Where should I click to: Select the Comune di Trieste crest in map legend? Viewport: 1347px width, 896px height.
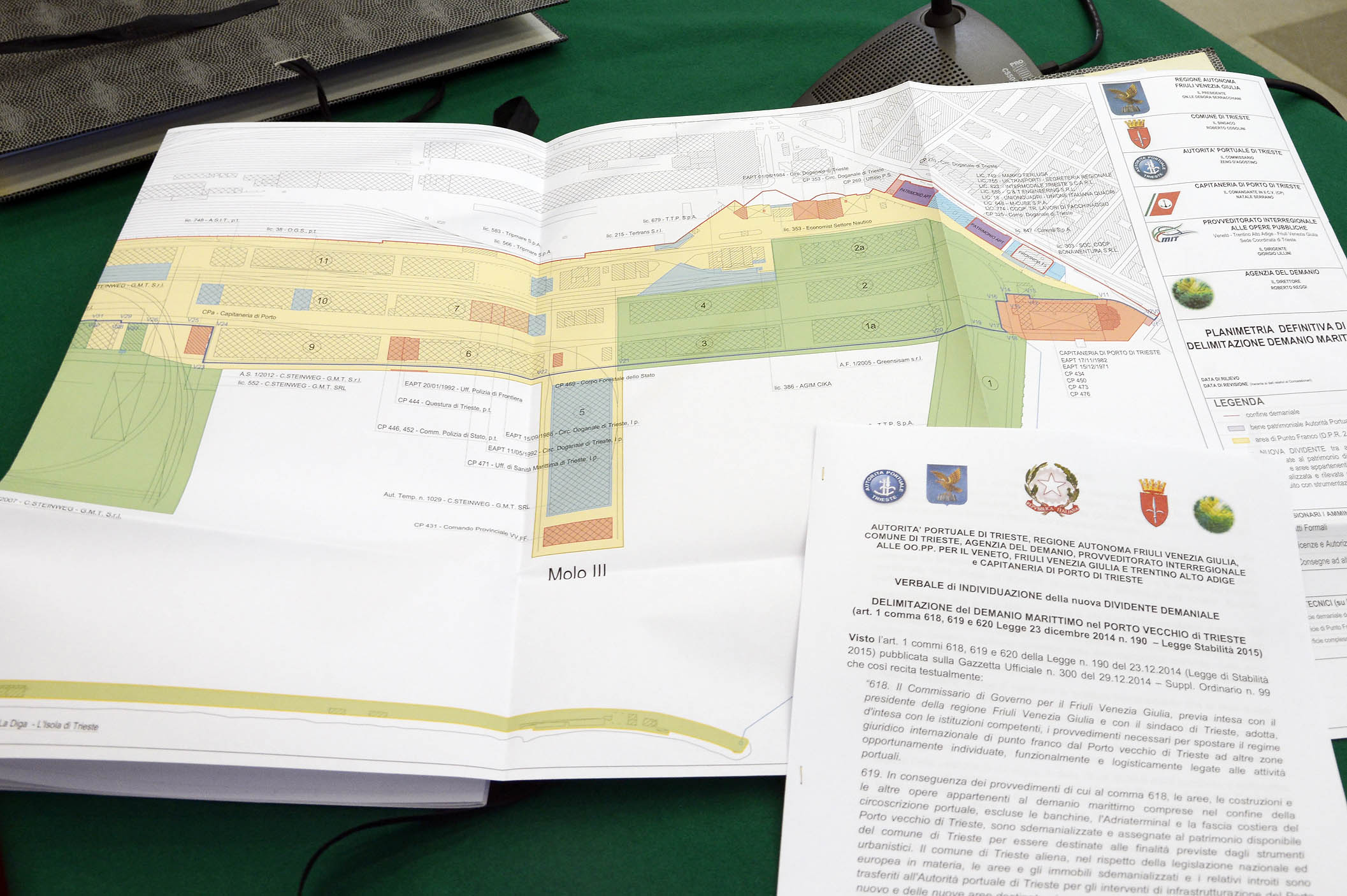[1137, 133]
